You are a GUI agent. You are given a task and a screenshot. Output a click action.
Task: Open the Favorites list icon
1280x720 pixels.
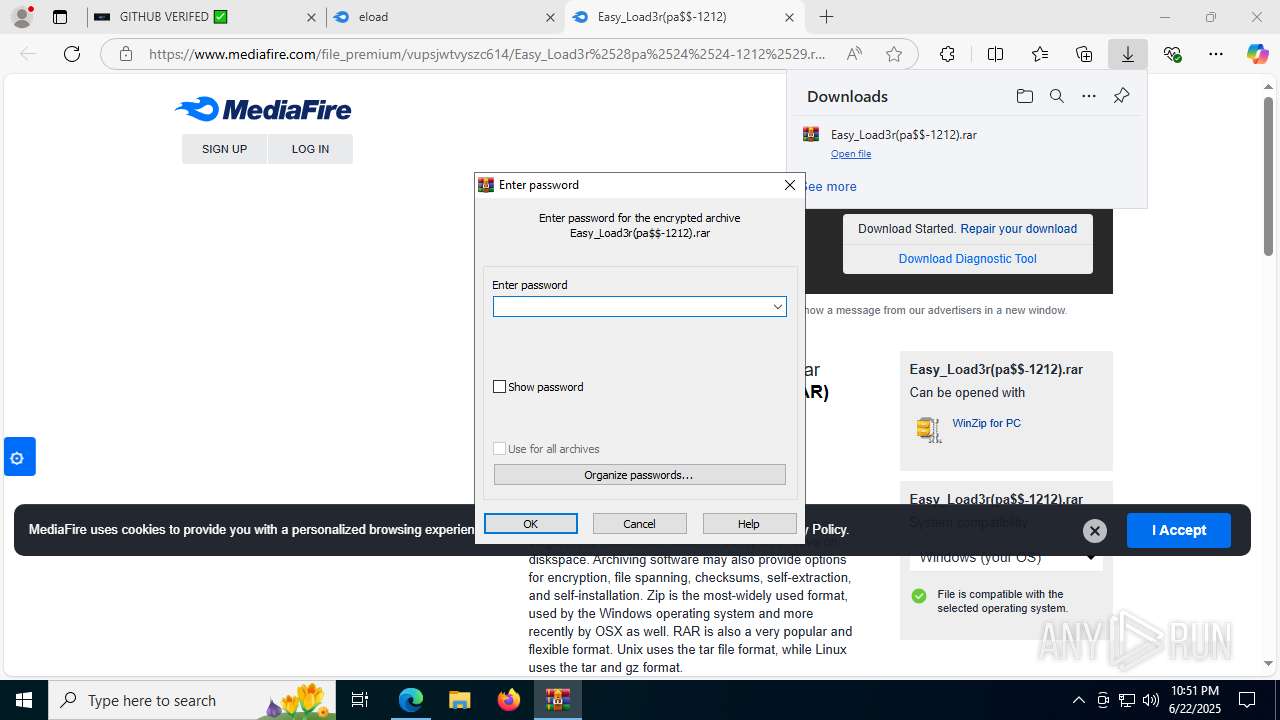point(1040,54)
